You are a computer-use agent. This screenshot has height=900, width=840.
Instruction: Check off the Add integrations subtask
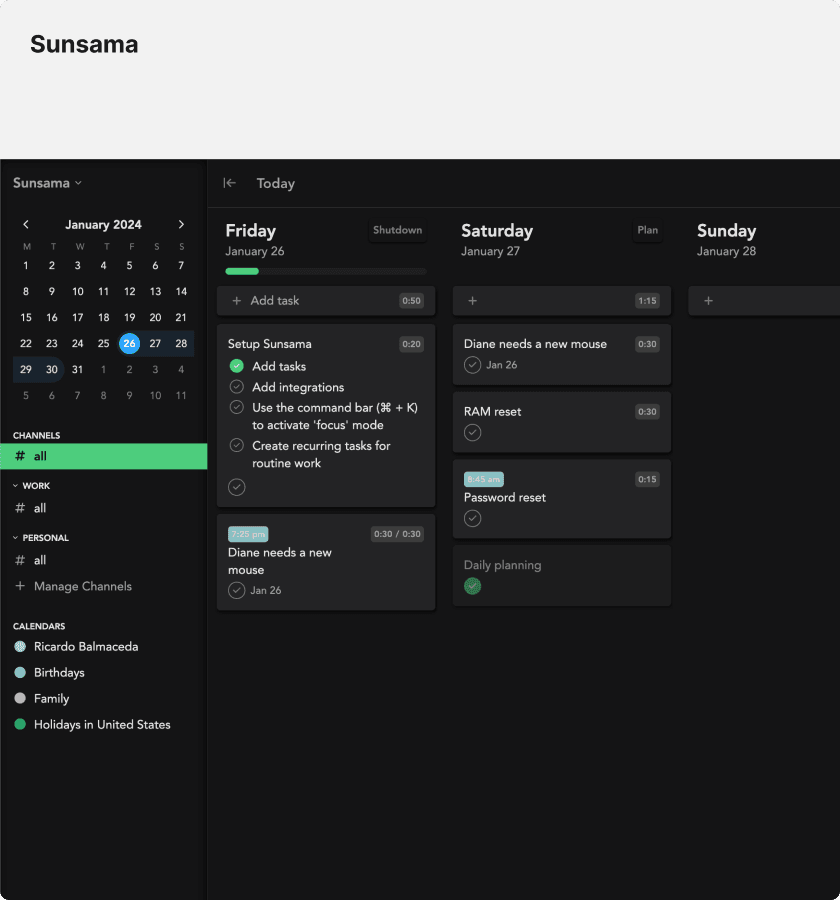(237, 387)
